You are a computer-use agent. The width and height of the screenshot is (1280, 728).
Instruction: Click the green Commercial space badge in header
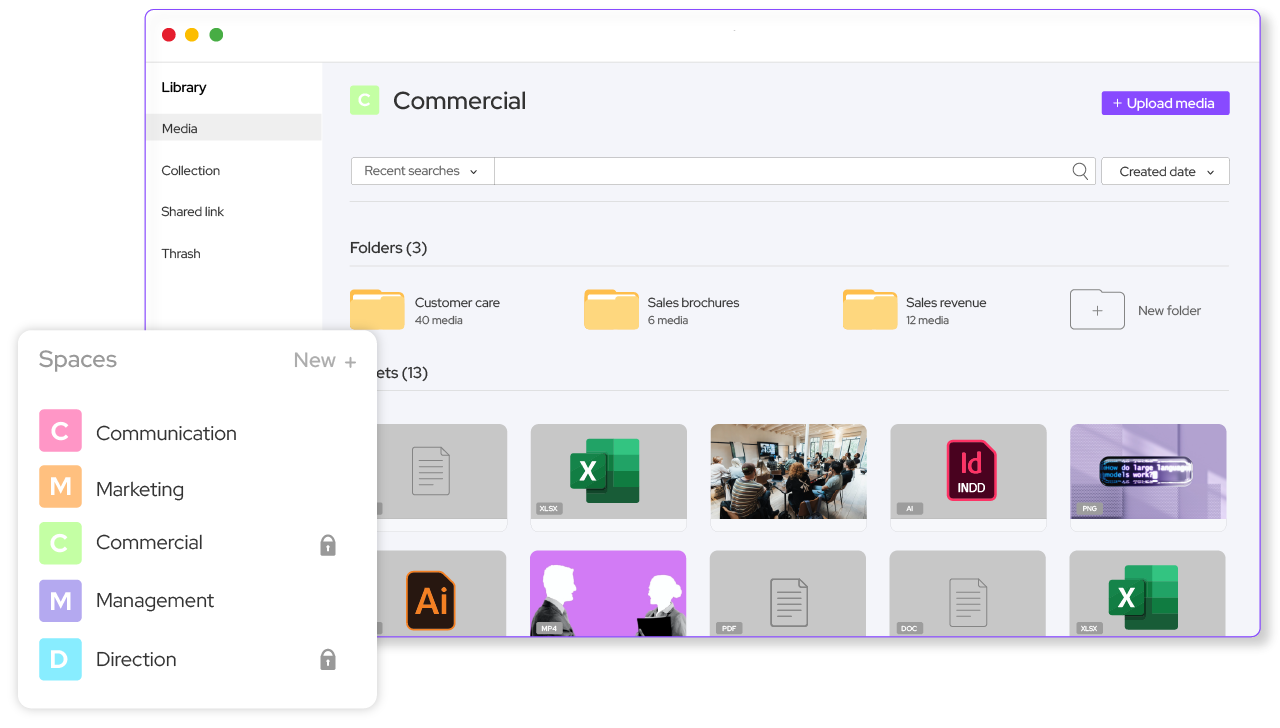click(364, 100)
